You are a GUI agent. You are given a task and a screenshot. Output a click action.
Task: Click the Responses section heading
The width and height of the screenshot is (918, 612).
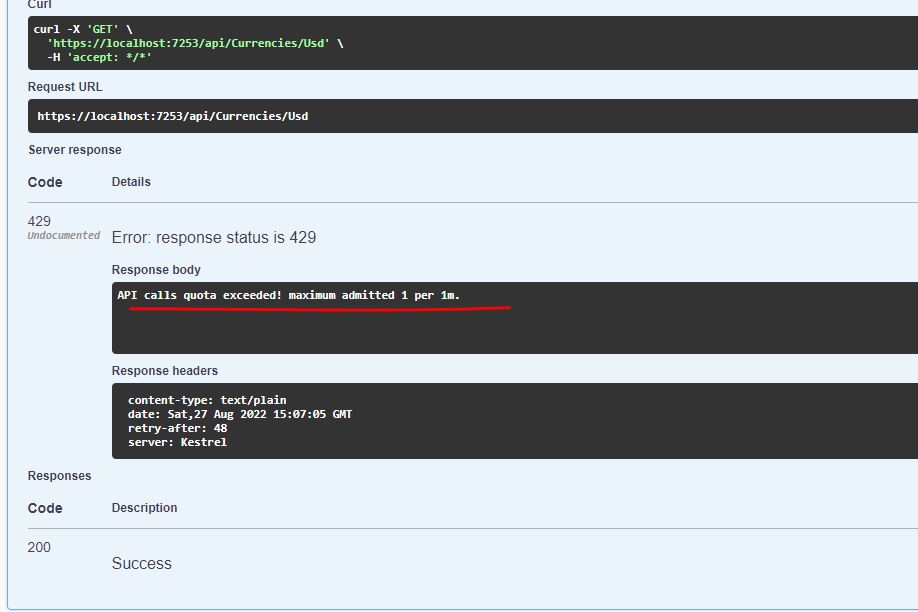59,476
